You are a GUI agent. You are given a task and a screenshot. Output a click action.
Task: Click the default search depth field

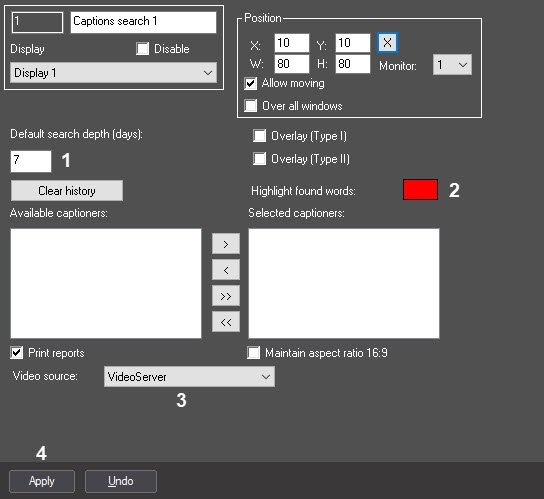(31, 161)
